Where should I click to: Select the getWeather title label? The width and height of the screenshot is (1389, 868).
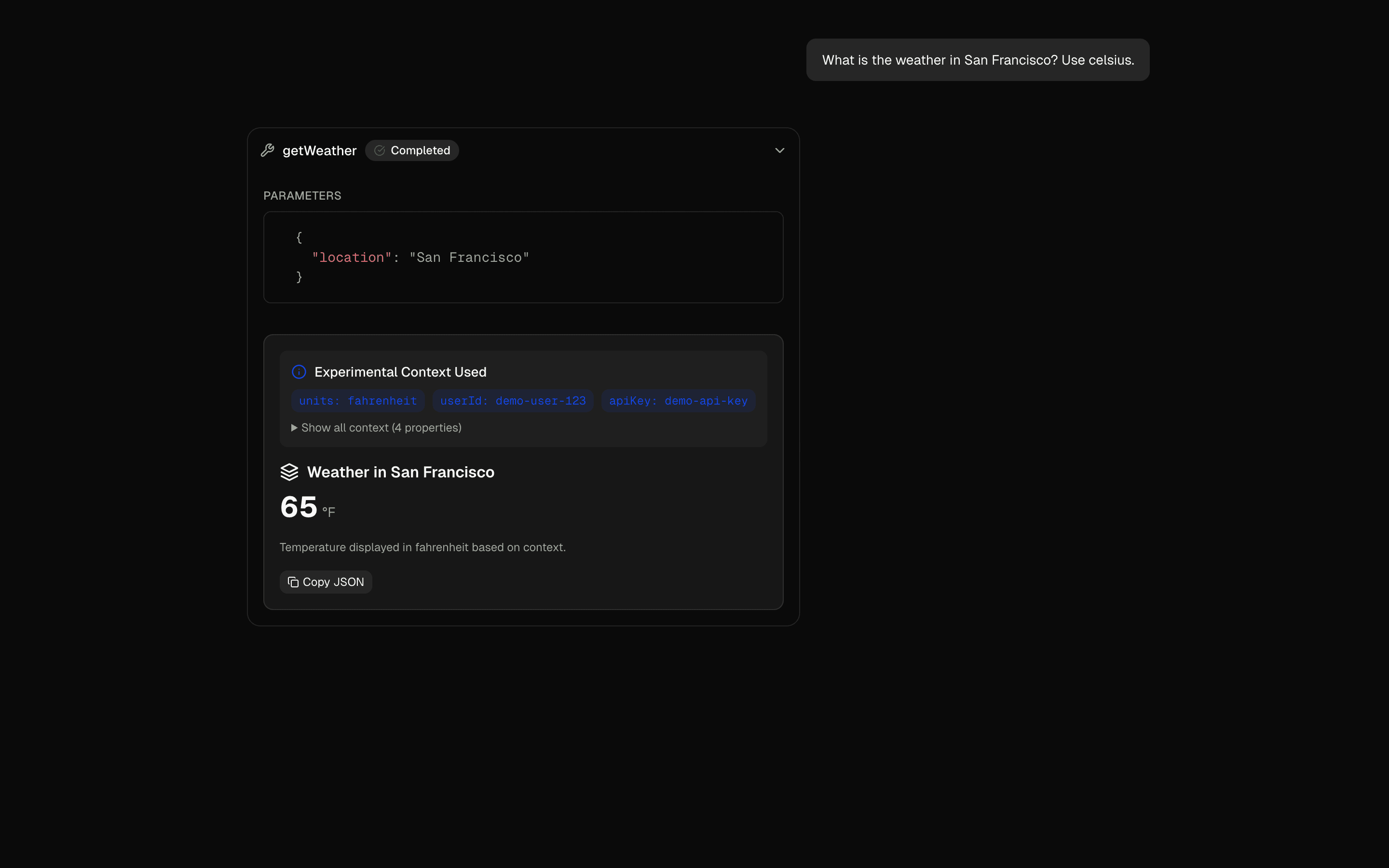point(320,150)
